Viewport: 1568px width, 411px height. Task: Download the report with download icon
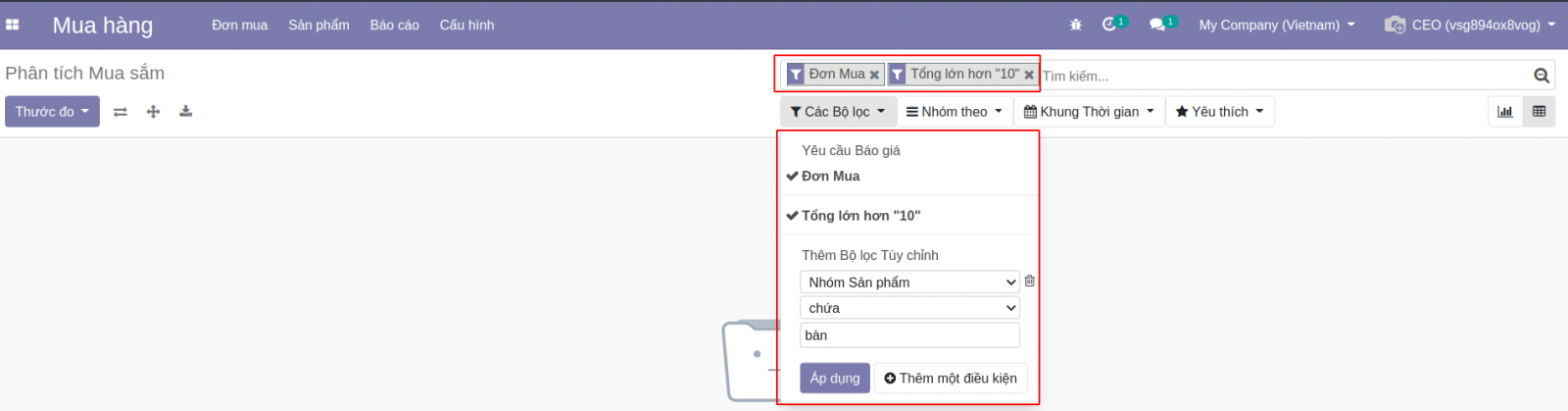click(185, 112)
